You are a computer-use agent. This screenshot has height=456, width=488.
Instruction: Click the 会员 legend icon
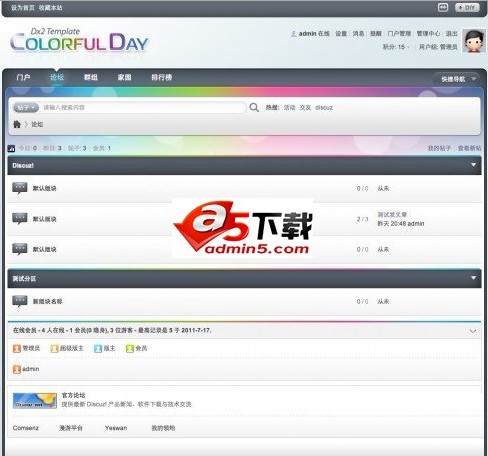pyautogui.click(x=129, y=348)
